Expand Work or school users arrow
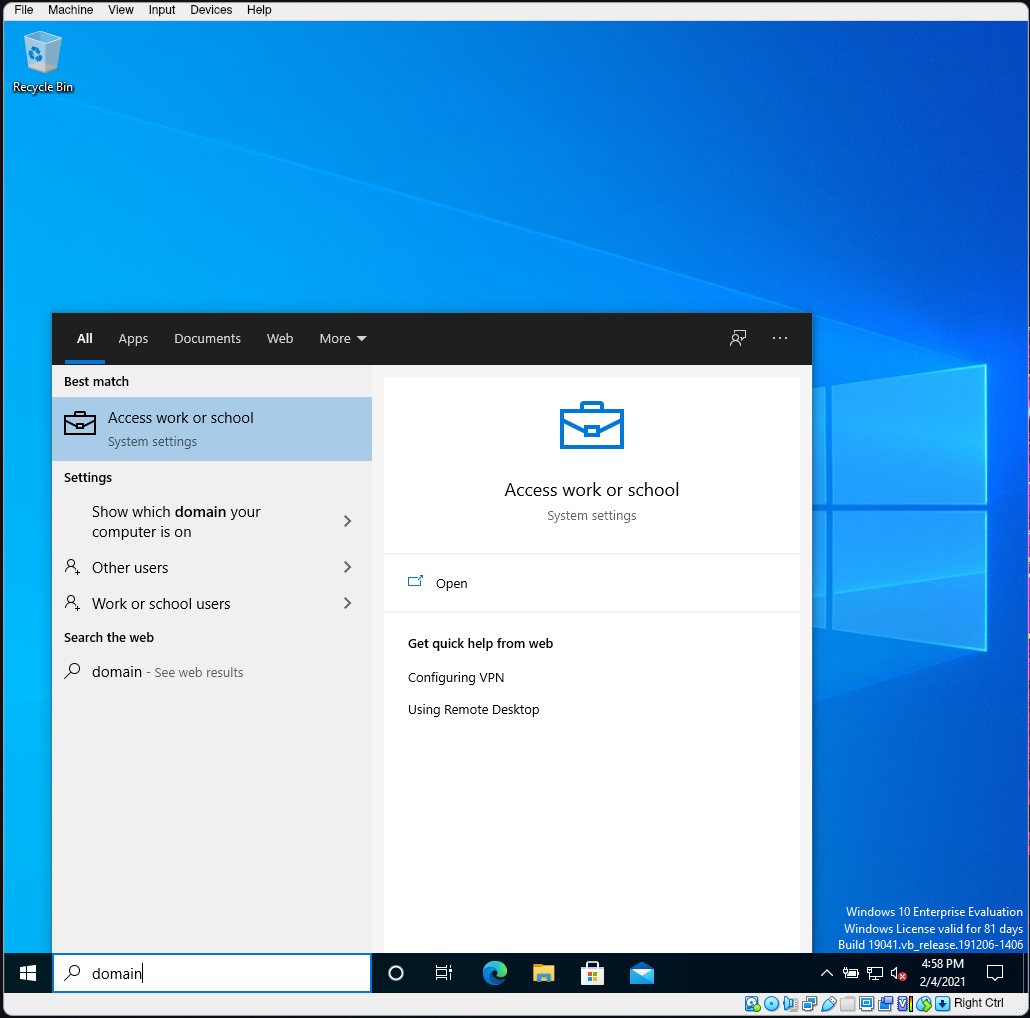The image size is (1030, 1018). tap(347, 603)
